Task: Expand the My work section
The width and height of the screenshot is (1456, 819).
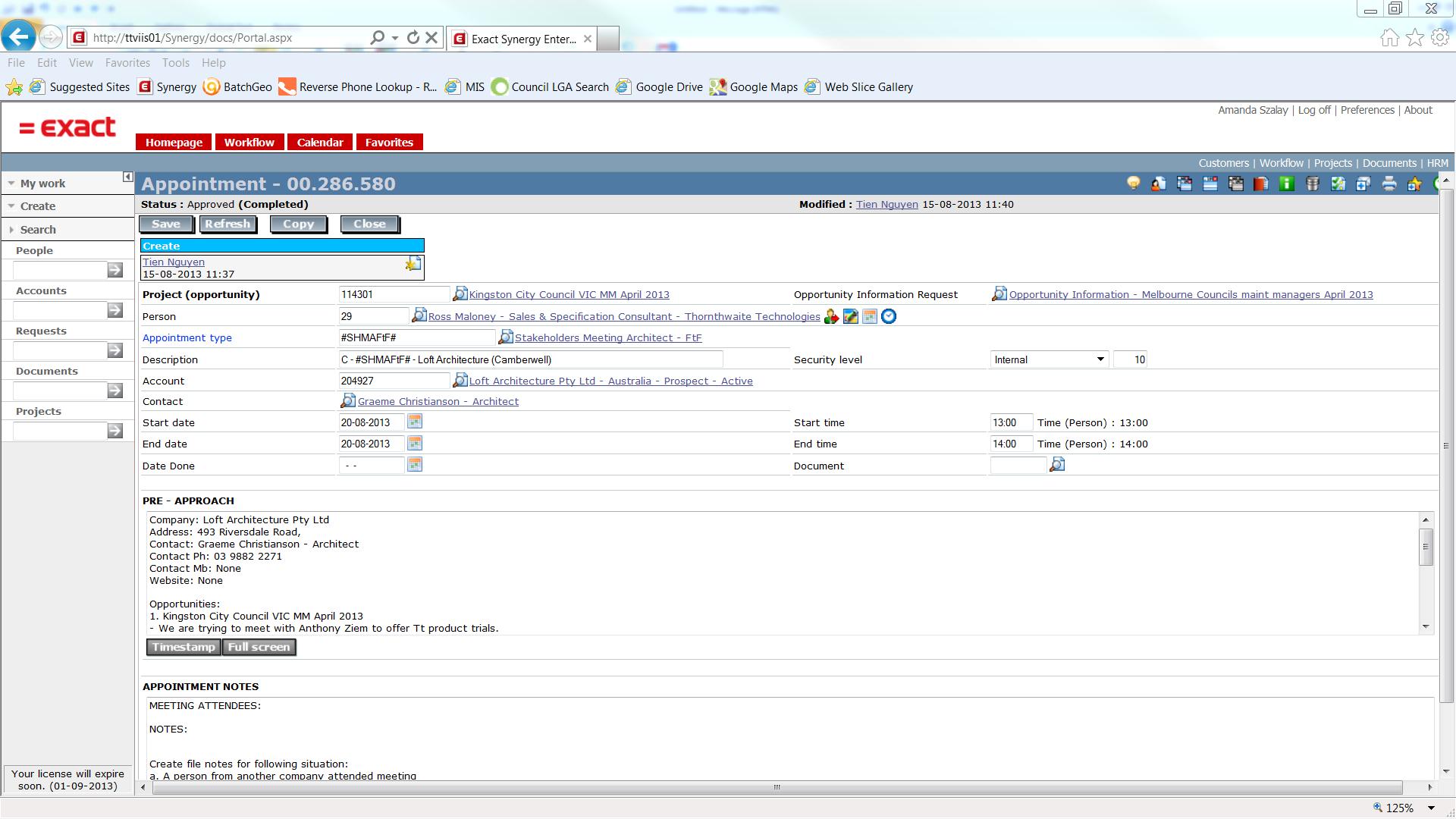Action: tap(42, 184)
